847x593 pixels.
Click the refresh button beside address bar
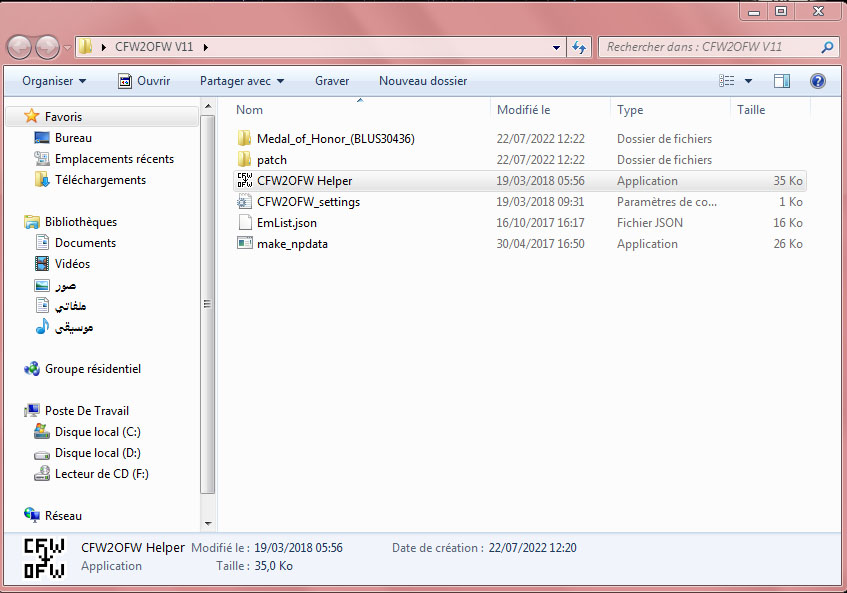coord(579,47)
